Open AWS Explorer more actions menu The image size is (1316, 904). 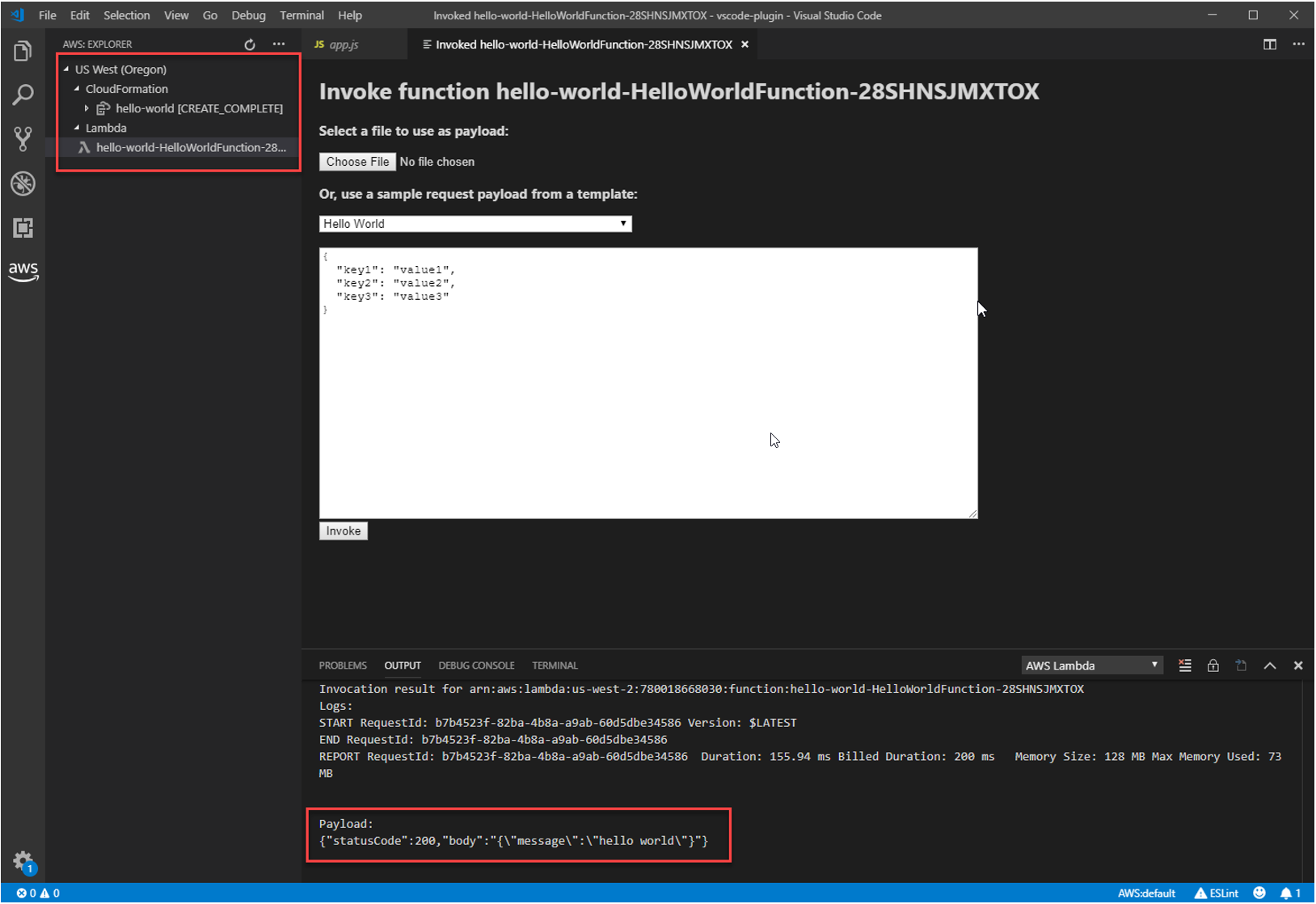[279, 44]
